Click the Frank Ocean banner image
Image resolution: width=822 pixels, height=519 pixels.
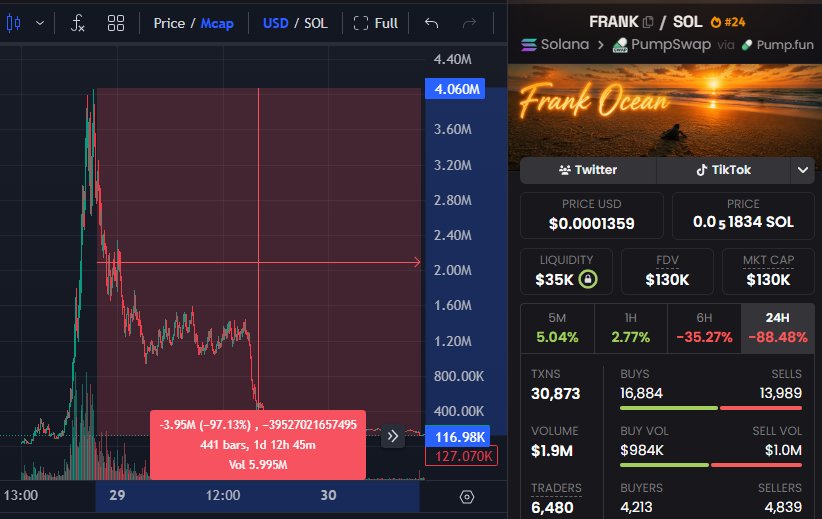(665, 110)
